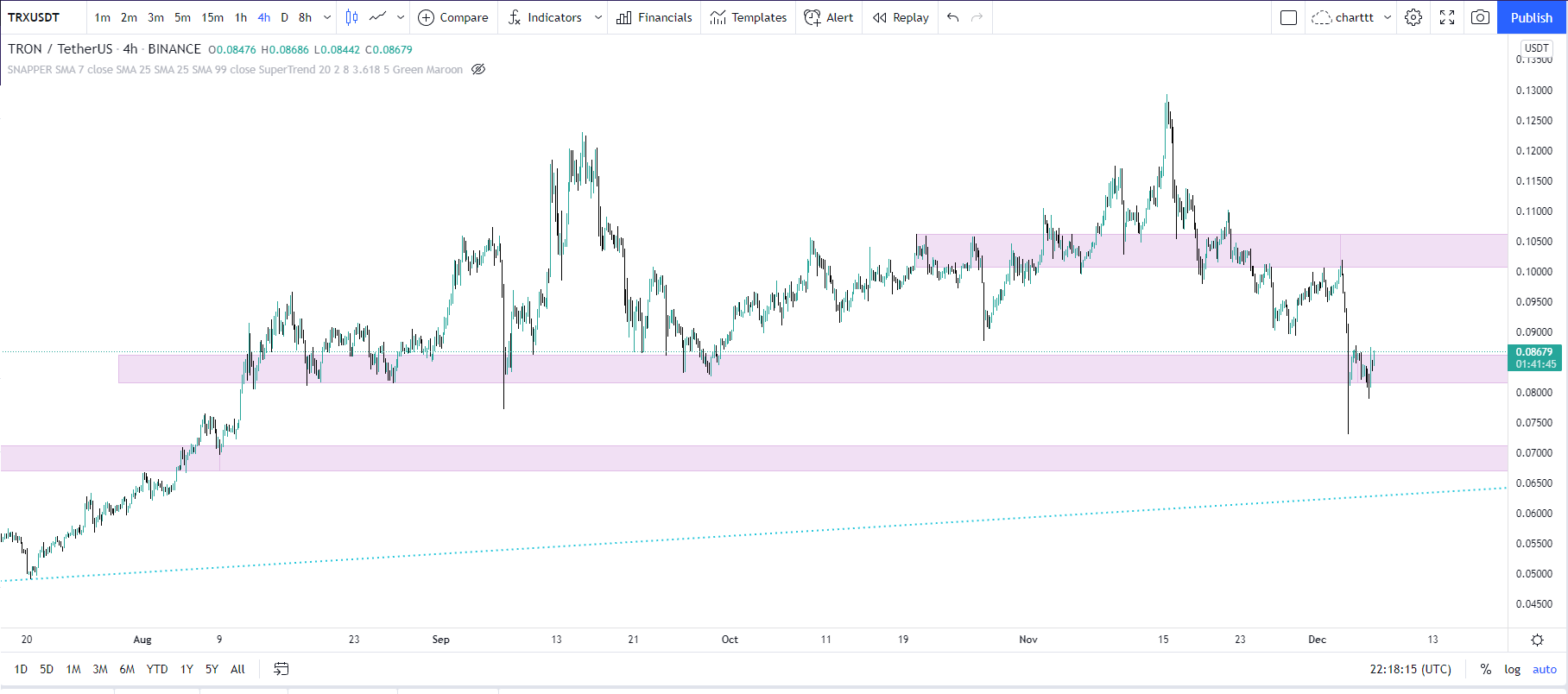Set date range to 6M

[x=127, y=669]
